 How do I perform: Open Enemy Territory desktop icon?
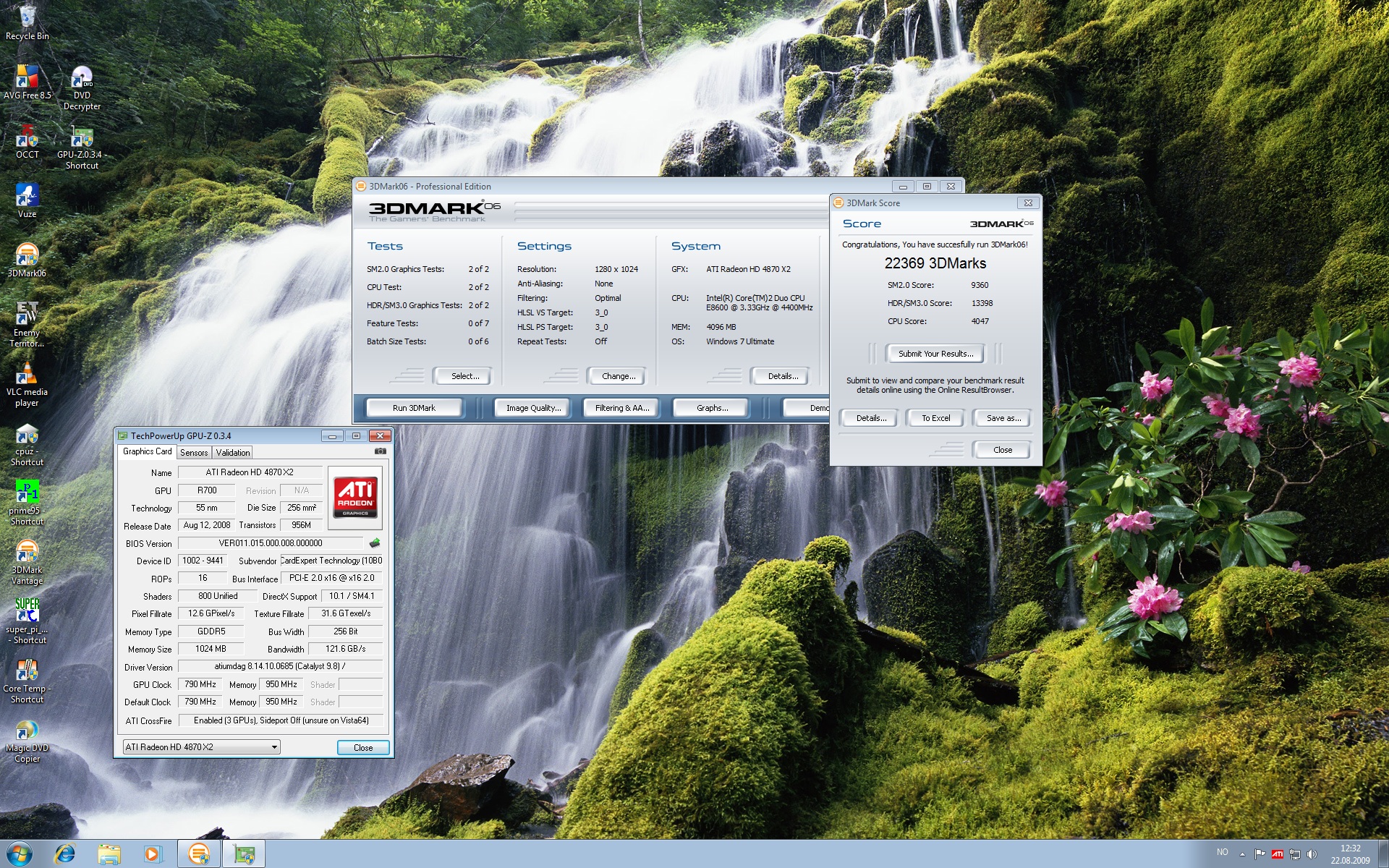pos(27,325)
